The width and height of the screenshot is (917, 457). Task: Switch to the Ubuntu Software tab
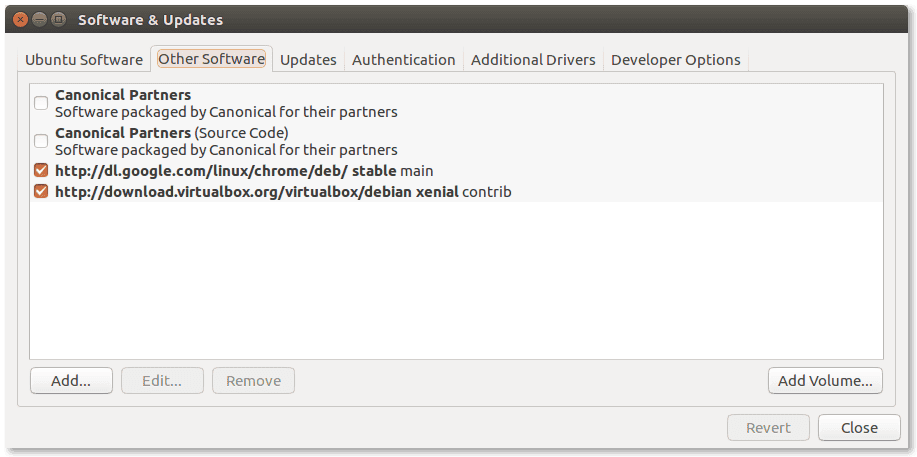[84, 60]
